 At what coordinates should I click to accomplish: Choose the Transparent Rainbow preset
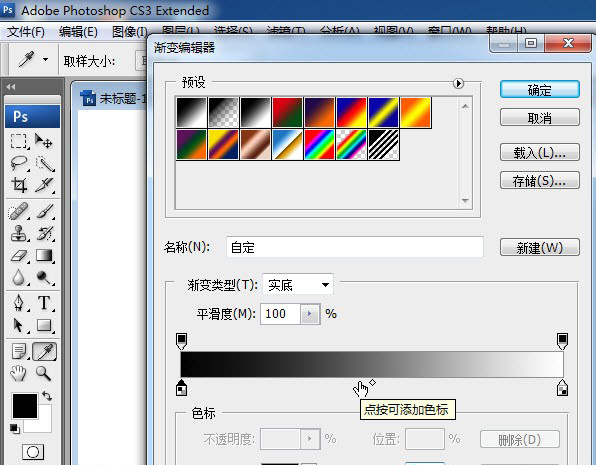coord(351,144)
